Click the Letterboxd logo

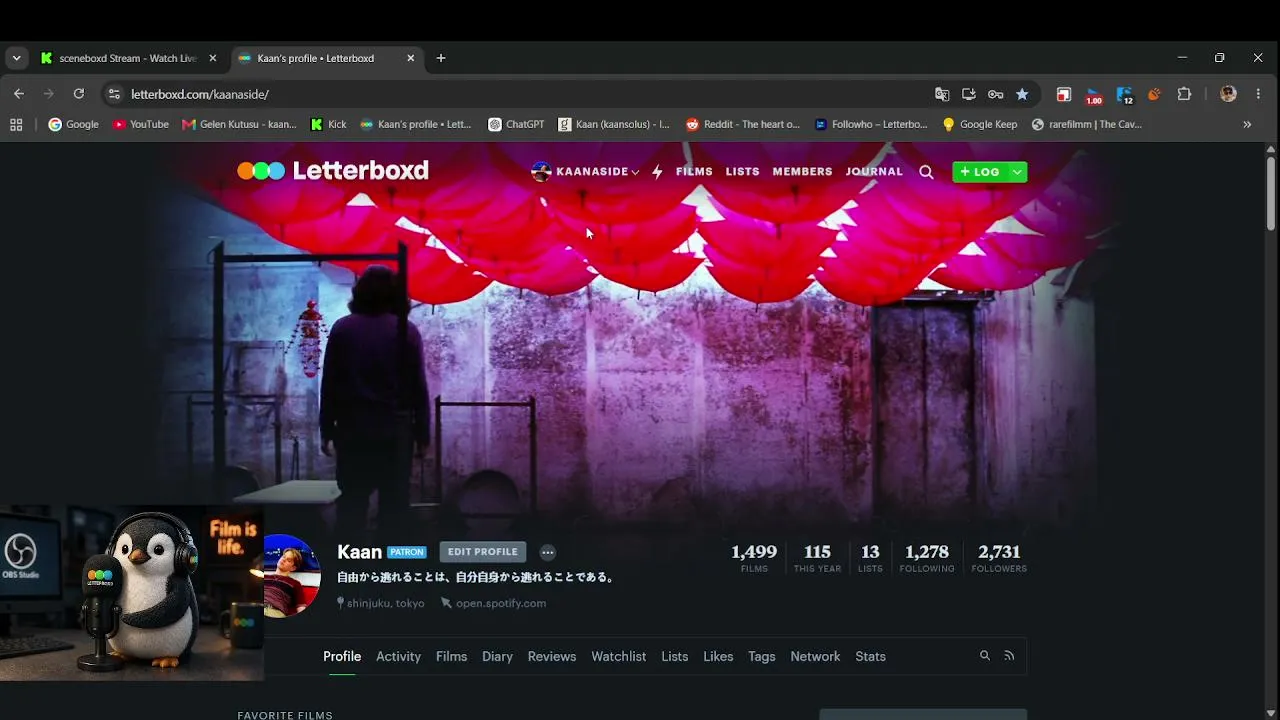pos(333,171)
